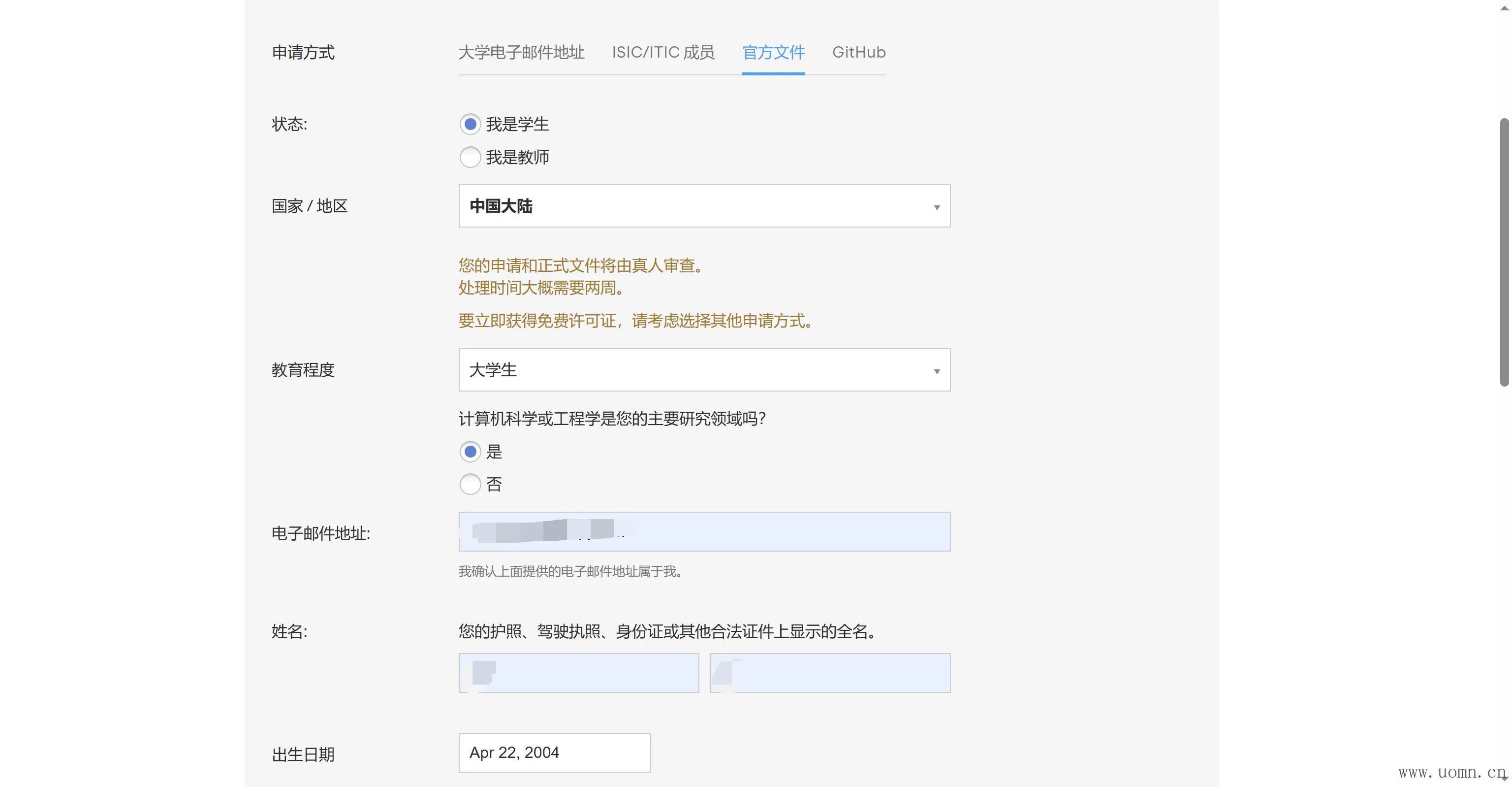This screenshot has width=1512, height=787.
Task: Switch to ISIC/ITIC 成员 tab
Action: 662,53
